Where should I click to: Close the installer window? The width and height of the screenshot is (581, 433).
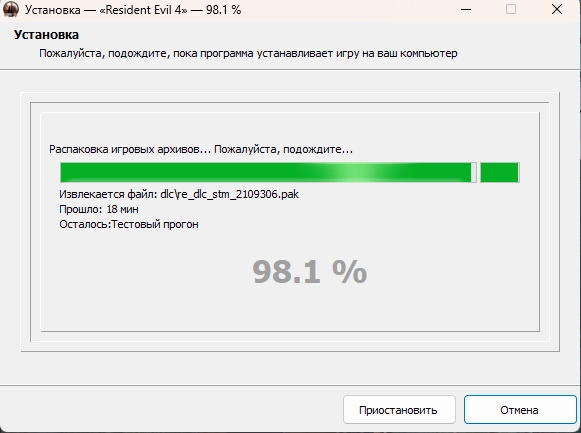557,9
